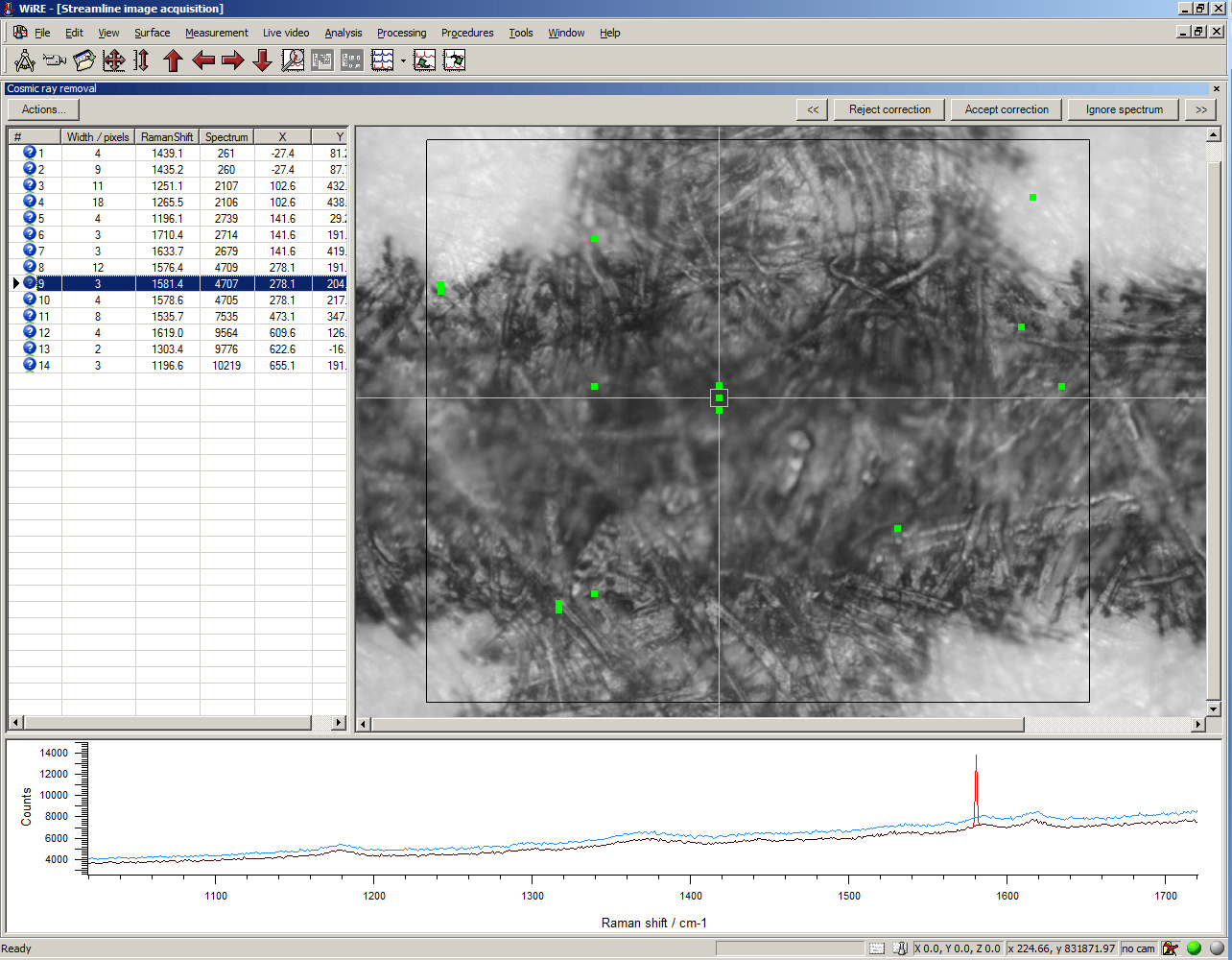Click the image view horizontal scrollbar
The height and width of the screenshot is (960, 1232).
tap(697, 725)
